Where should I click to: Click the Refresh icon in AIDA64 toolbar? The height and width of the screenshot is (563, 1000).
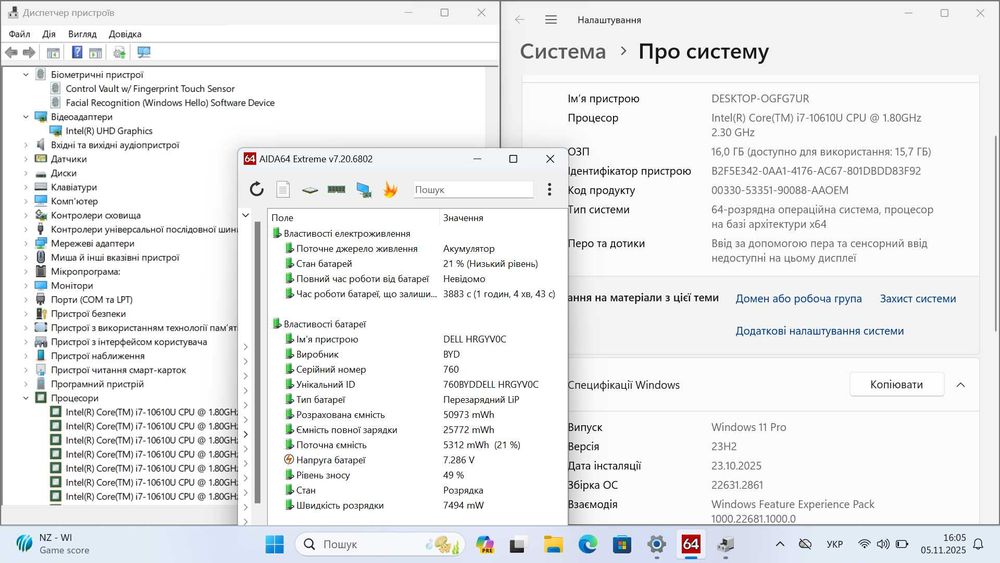tap(256, 189)
